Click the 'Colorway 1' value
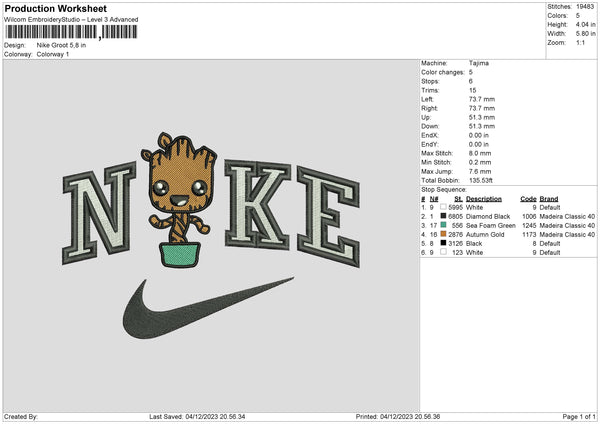Viewport: 600px width, 424px height. (x=53, y=54)
